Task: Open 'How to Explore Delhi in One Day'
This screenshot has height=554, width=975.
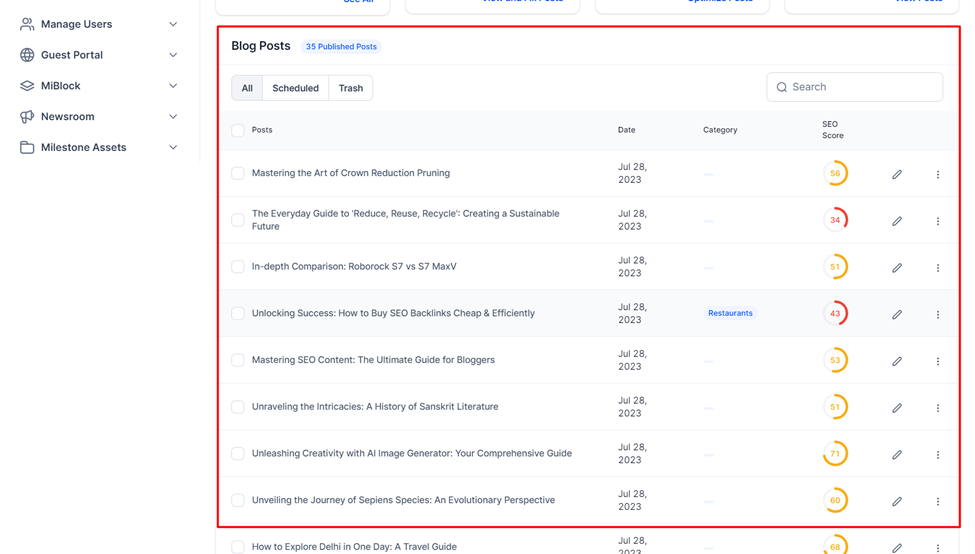Action: (x=354, y=547)
